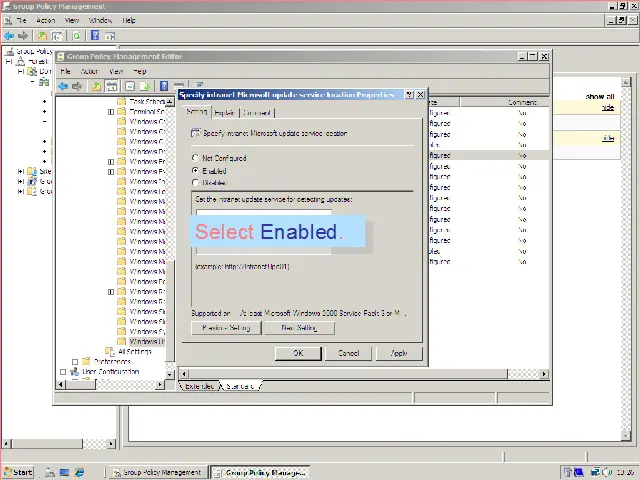Image resolution: width=640 pixels, height=480 pixels.
Task: Select User Configuration node in Editor tree
Action: point(111,371)
